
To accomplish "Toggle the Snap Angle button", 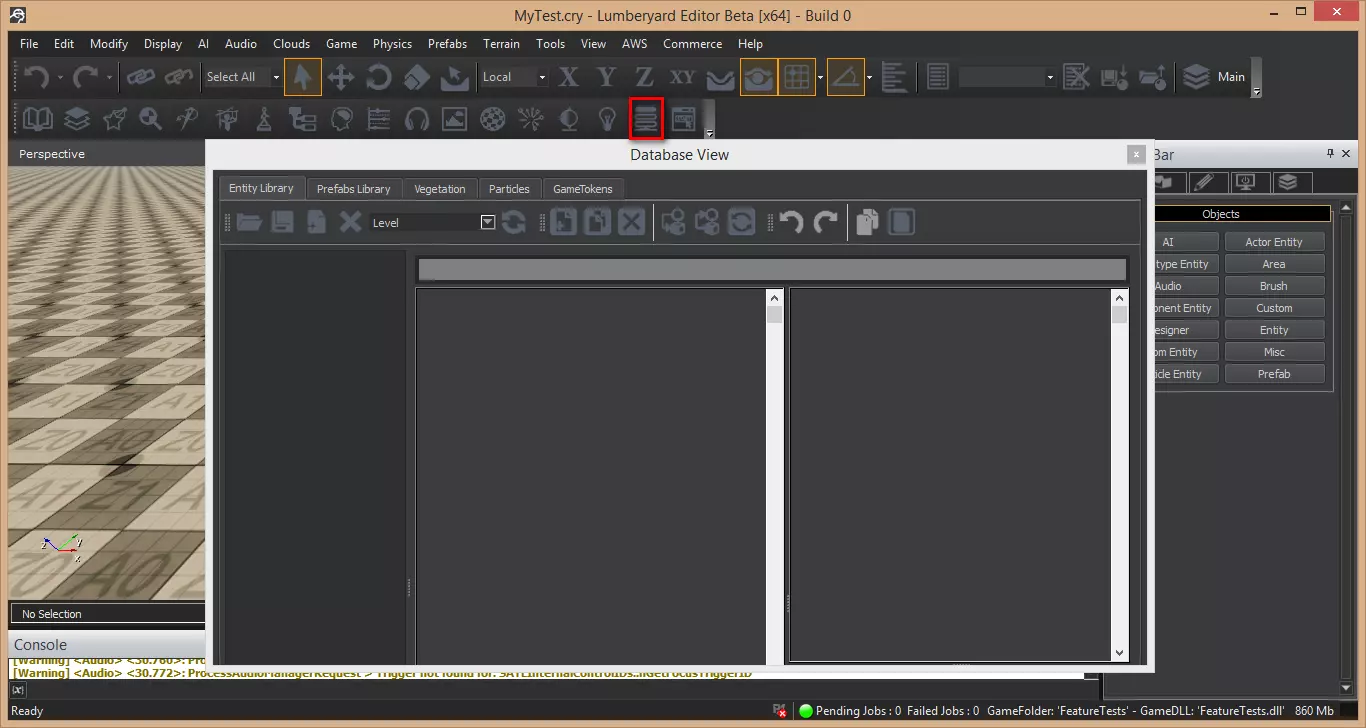I will (x=845, y=77).
